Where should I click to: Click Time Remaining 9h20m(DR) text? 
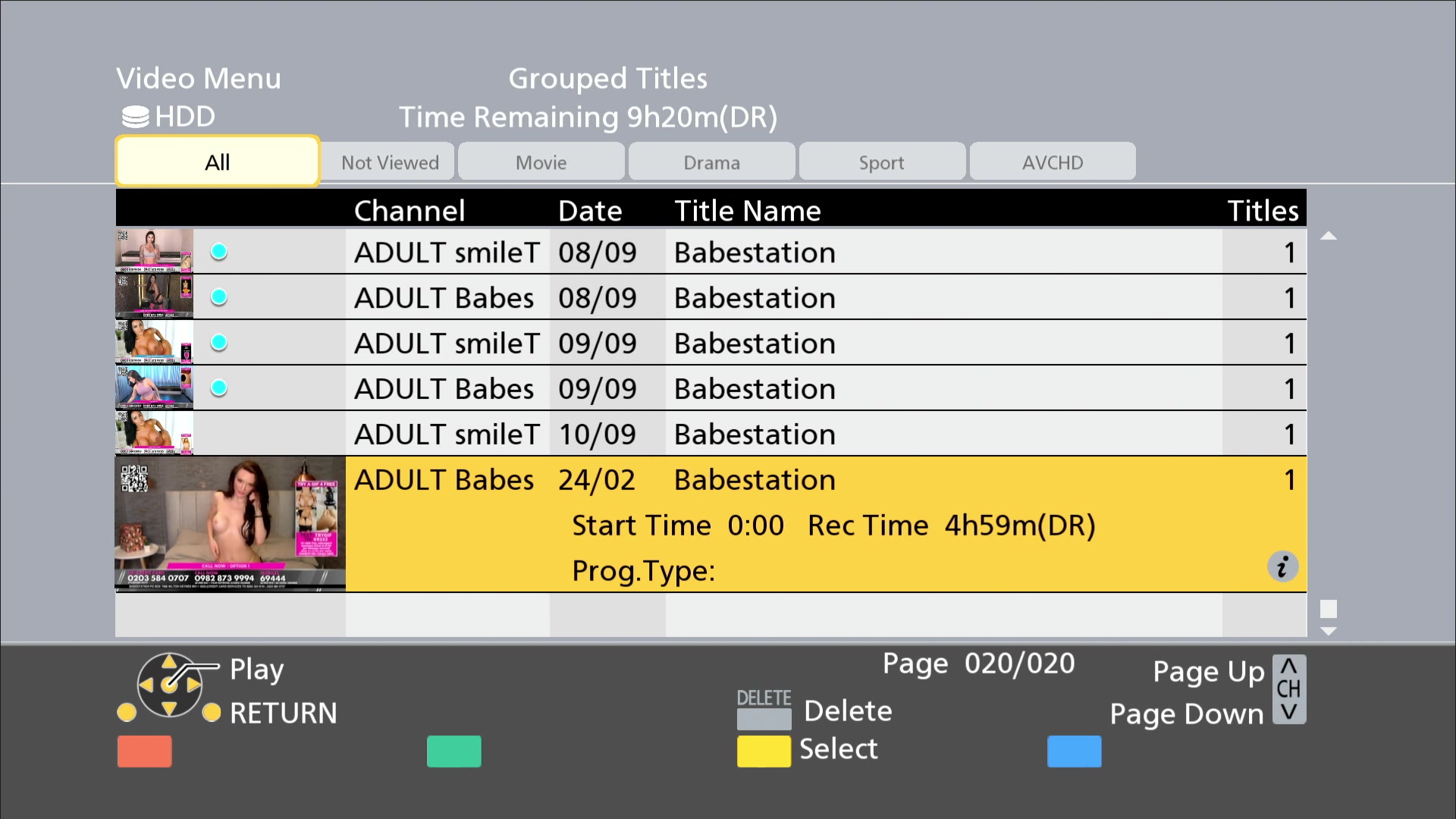point(588,118)
